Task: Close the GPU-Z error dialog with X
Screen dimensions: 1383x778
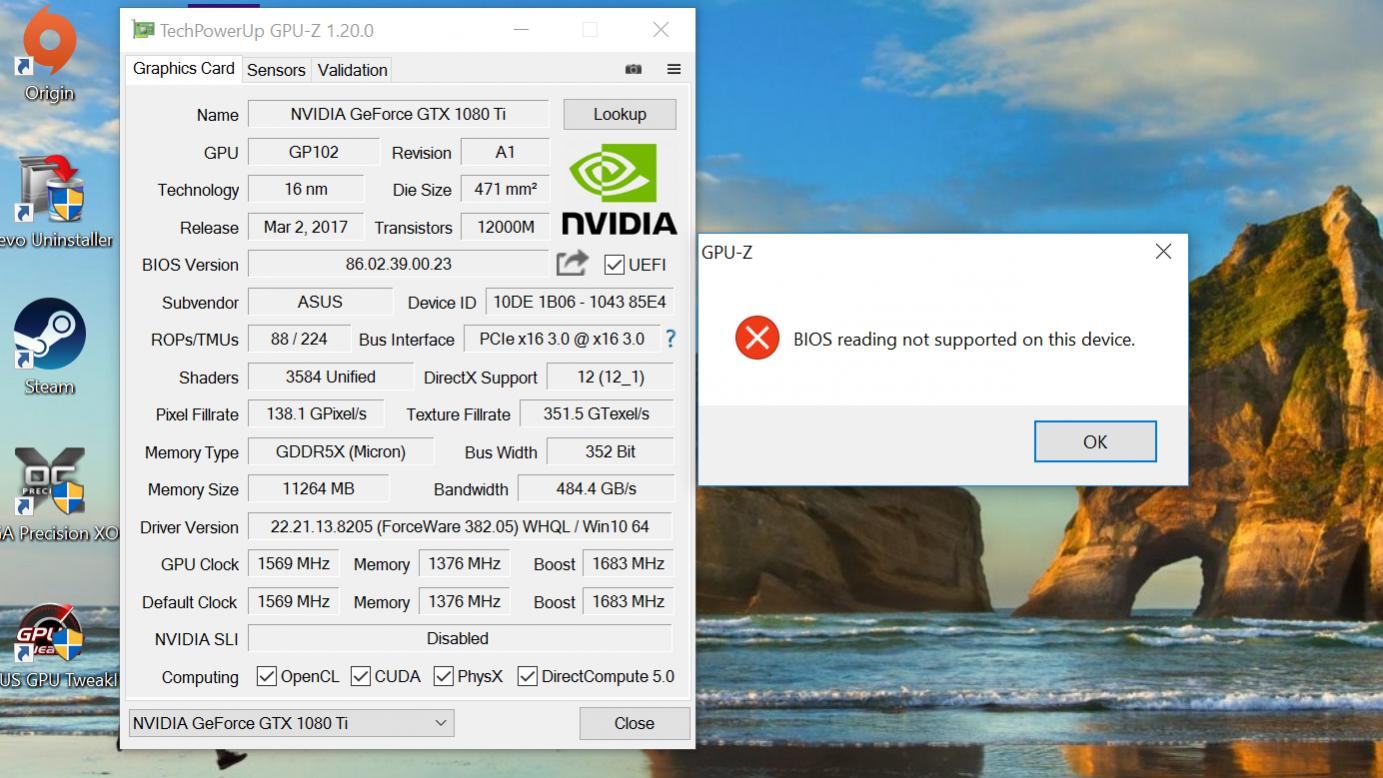Action: click(1163, 252)
